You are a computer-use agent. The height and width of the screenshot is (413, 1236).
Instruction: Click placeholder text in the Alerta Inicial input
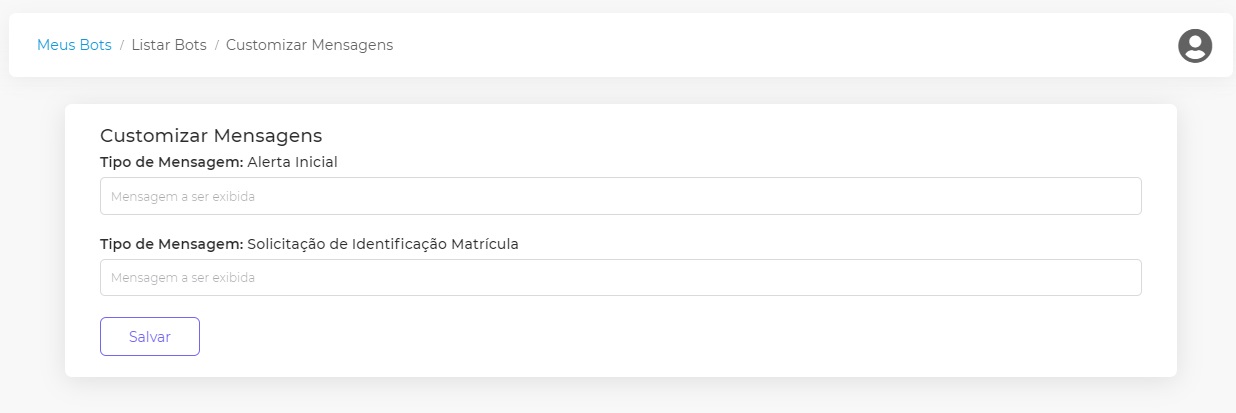tap(183, 197)
